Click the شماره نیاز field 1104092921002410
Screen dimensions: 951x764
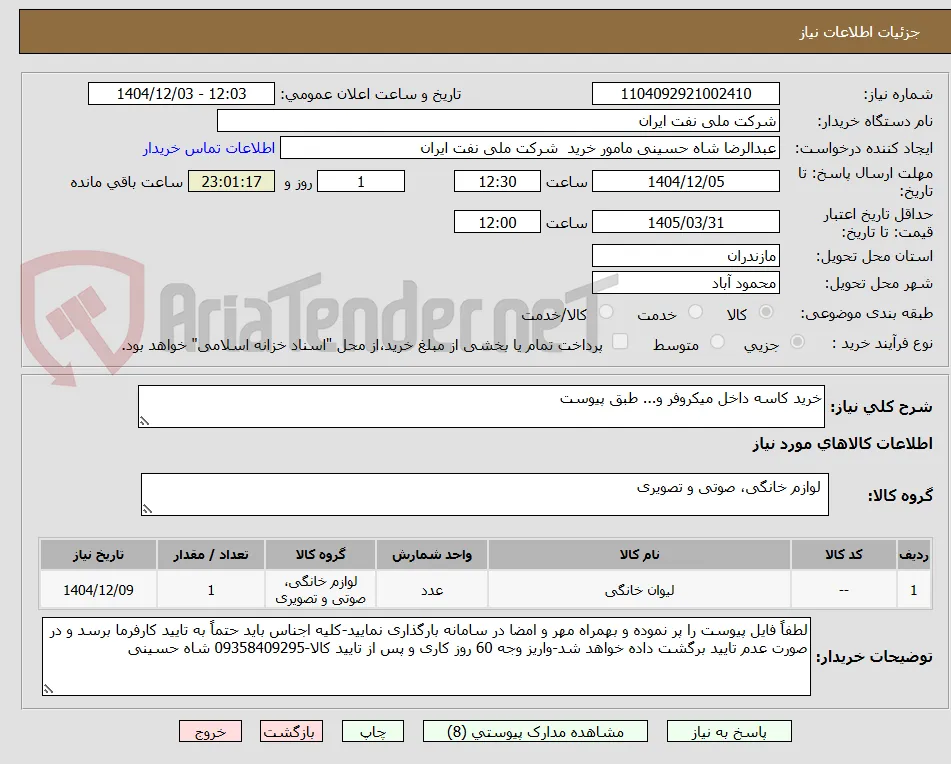click(x=685, y=94)
